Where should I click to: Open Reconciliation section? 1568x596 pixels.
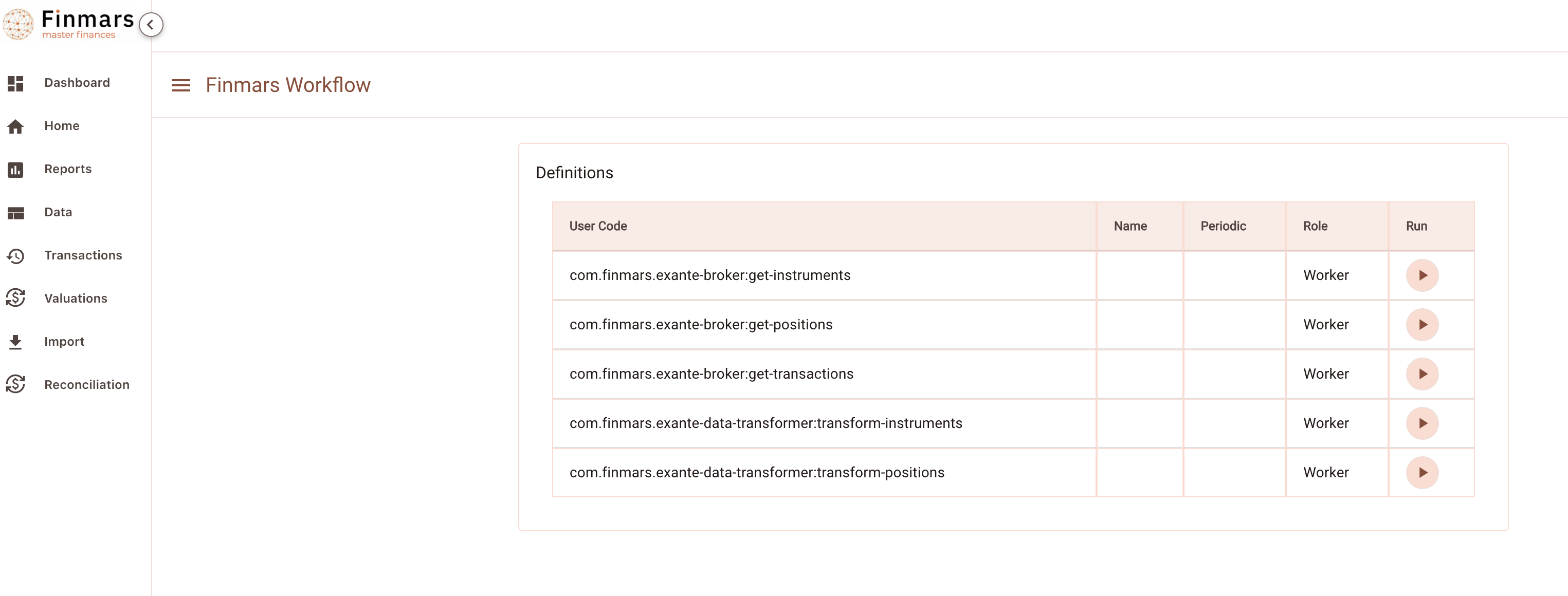[x=86, y=385]
